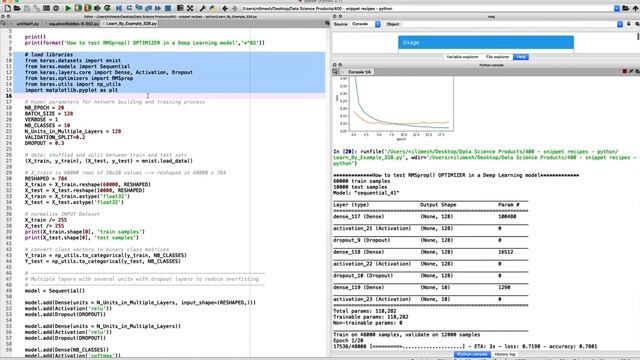Click the save all files icon
Viewport: 640px width, 360px height.
(x=37, y=8)
